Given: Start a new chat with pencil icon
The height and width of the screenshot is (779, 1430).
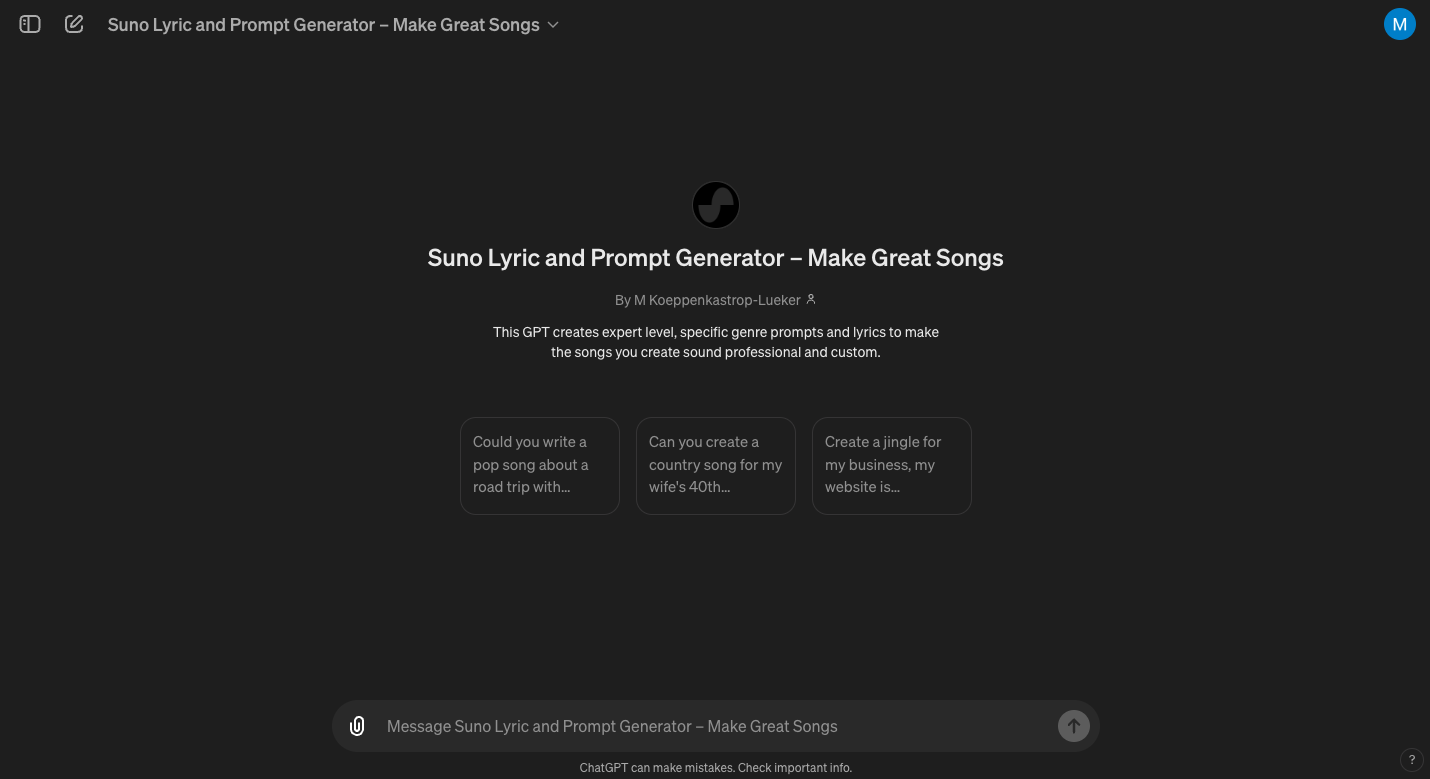Looking at the screenshot, I should tap(74, 24).
